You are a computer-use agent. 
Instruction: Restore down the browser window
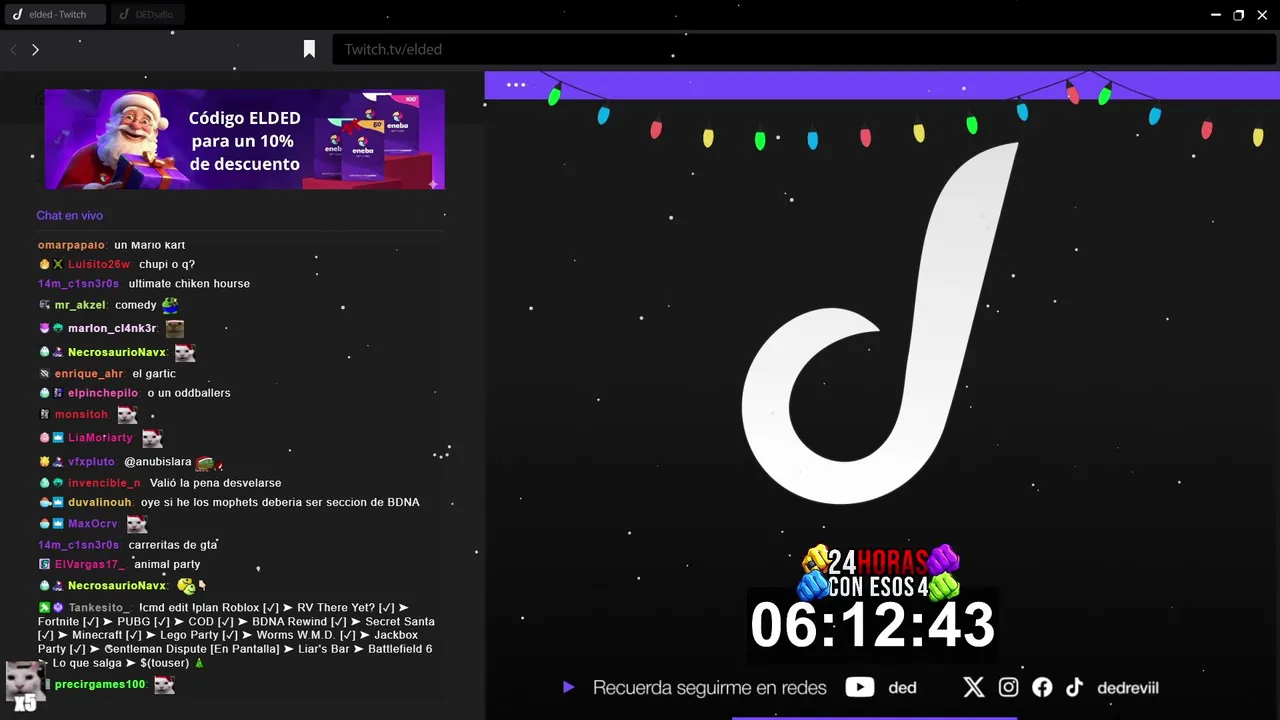(x=1239, y=15)
